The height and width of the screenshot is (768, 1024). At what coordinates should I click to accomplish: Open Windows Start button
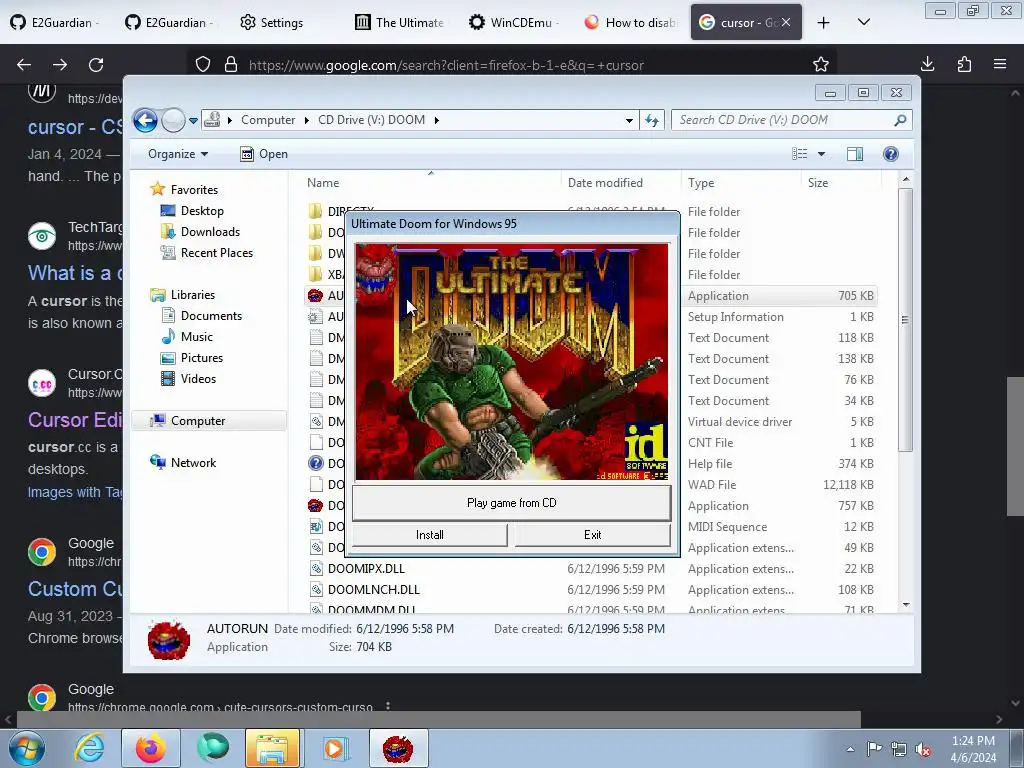point(26,748)
